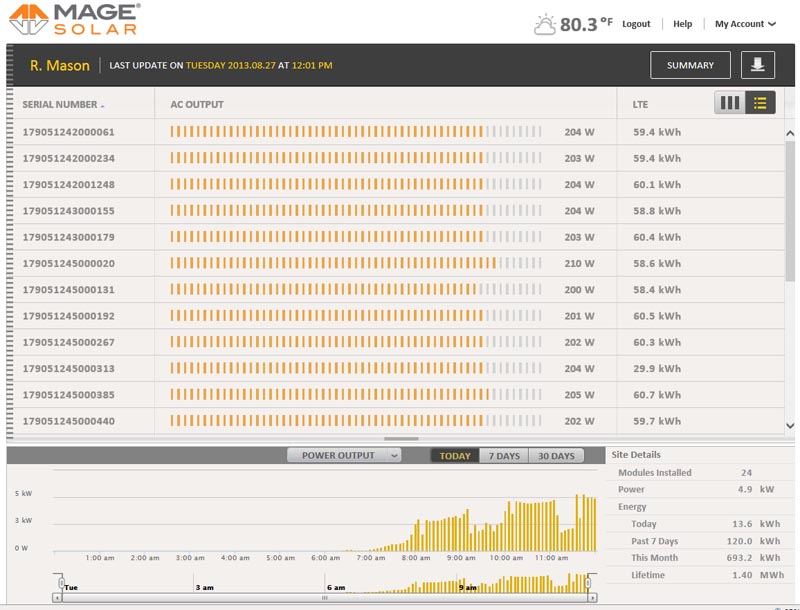This screenshot has height=610, width=800.
Task: Click the download data icon button
Action: point(757,65)
